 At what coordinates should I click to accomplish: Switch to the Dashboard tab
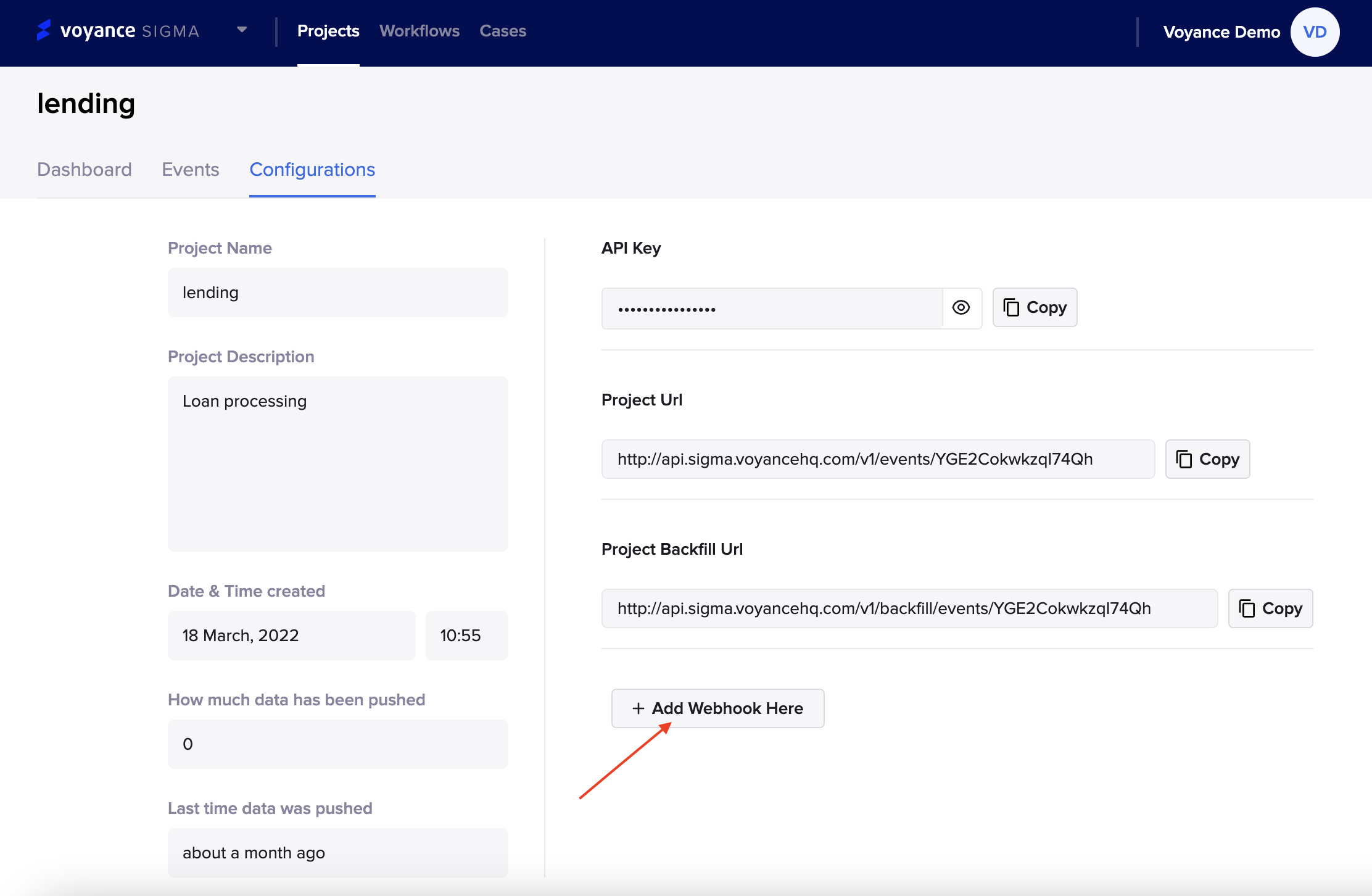point(85,169)
